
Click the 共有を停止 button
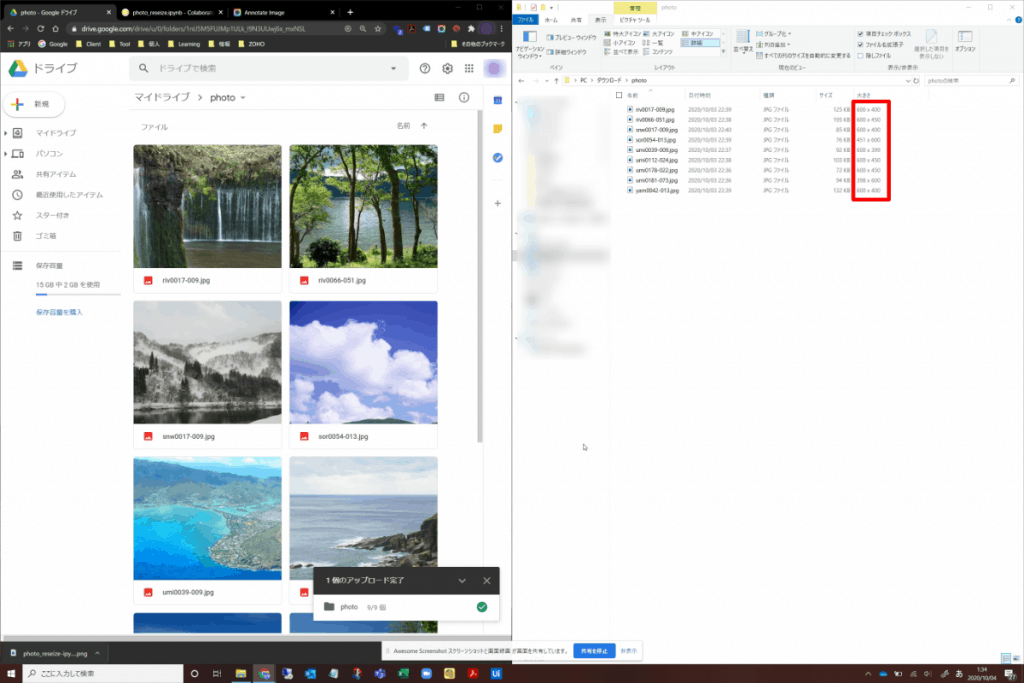coord(594,651)
